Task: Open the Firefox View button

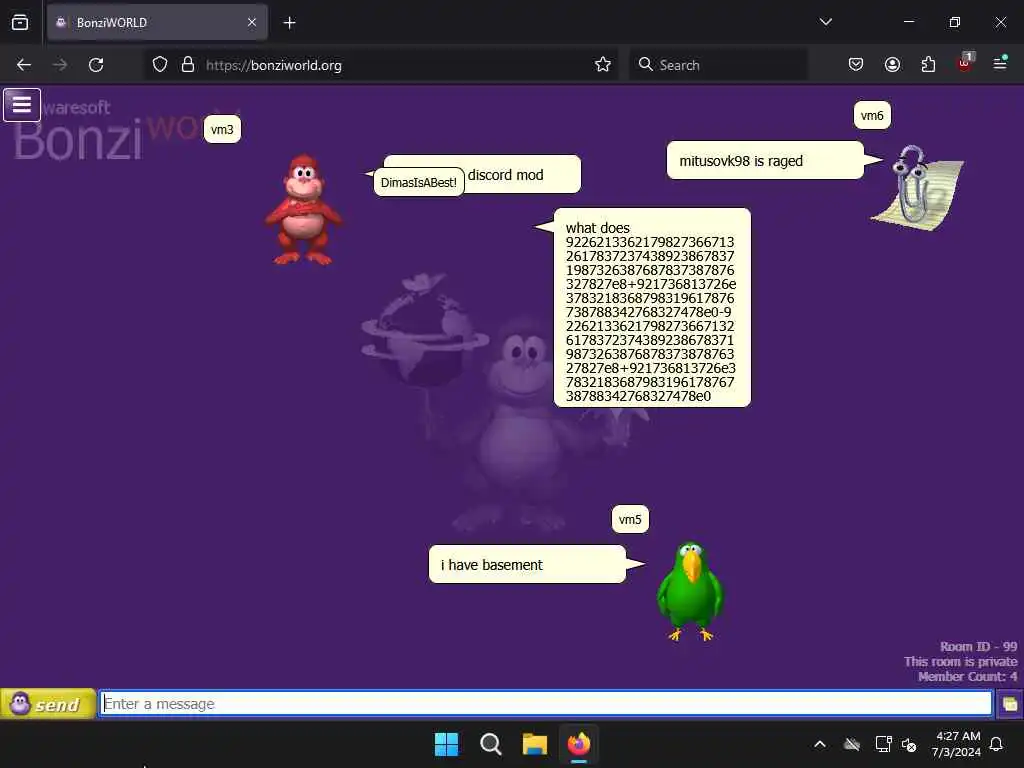Action: 20,22
